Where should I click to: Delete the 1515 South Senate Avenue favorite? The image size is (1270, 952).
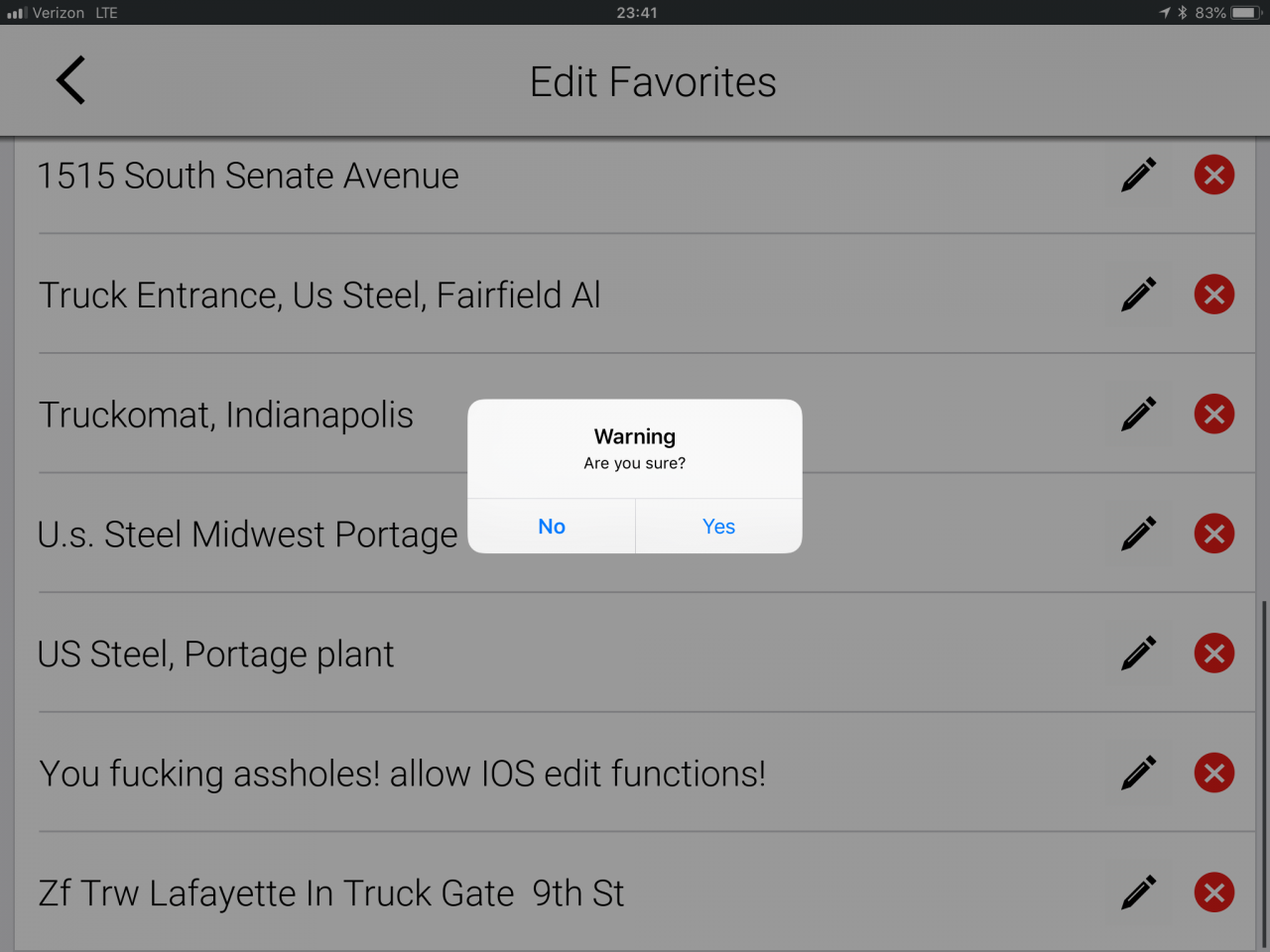point(1213,175)
